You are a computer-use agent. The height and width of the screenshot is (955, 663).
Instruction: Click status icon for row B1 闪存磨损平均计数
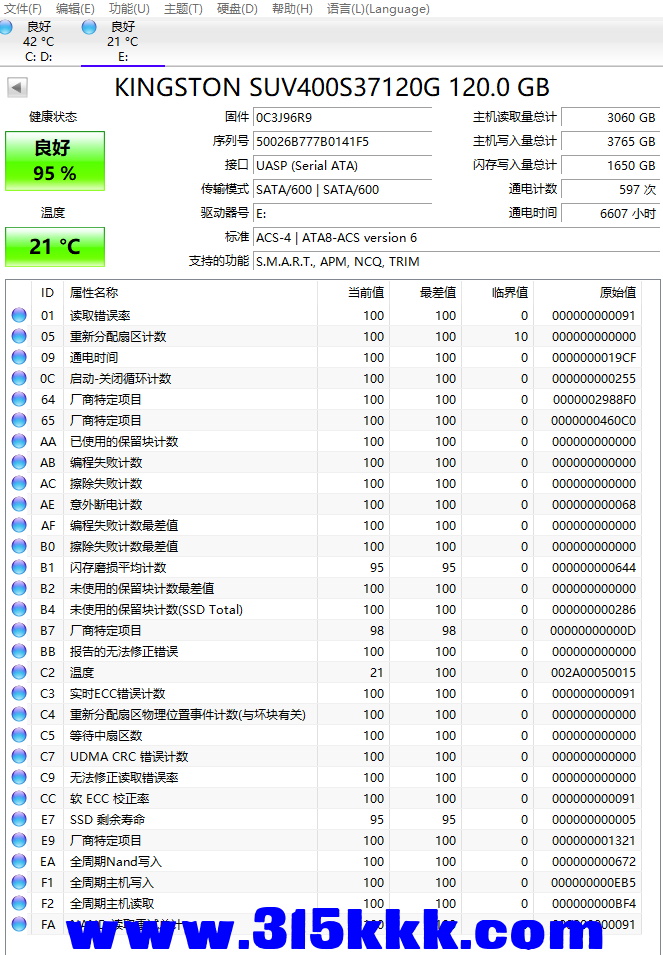pyautogui.click(x=19, y=568)
